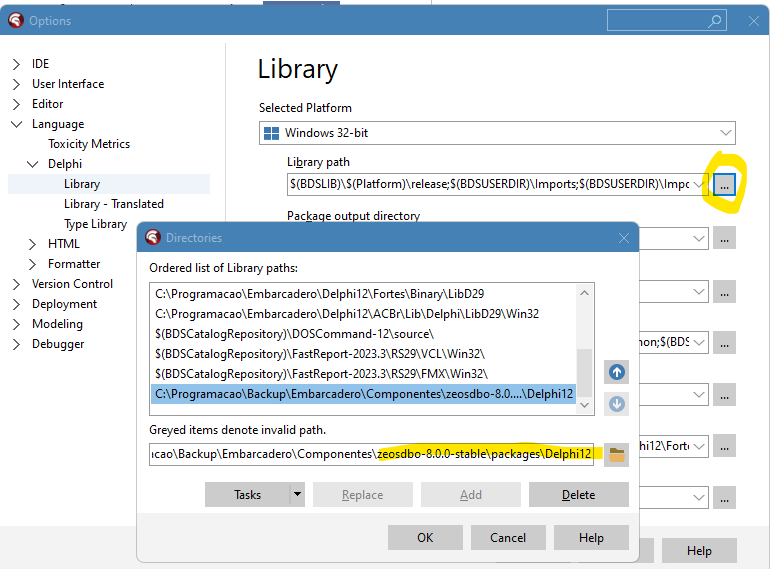Screen dimensions: 770x569
Task: Move selected library path down
Action: point(617,404)
